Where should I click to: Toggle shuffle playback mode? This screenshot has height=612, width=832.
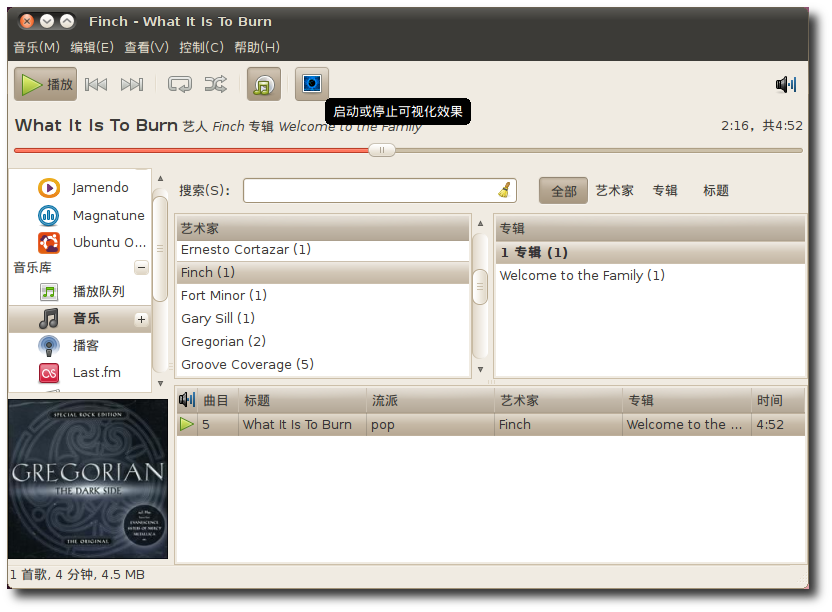216,84
